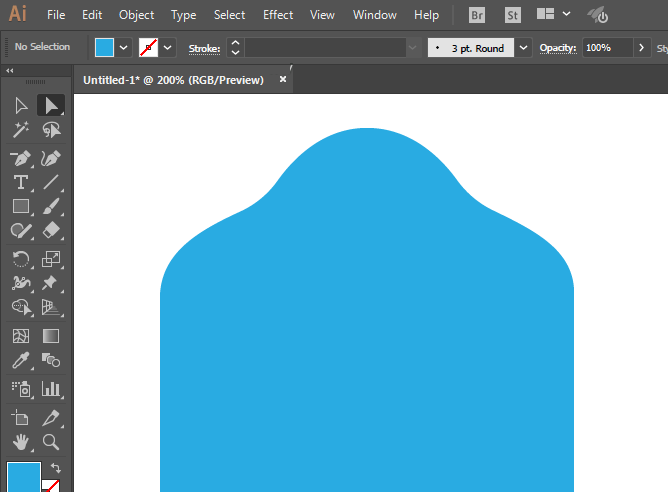Select the Pen tool
668x492 pixels.
[x=20, y=158]
